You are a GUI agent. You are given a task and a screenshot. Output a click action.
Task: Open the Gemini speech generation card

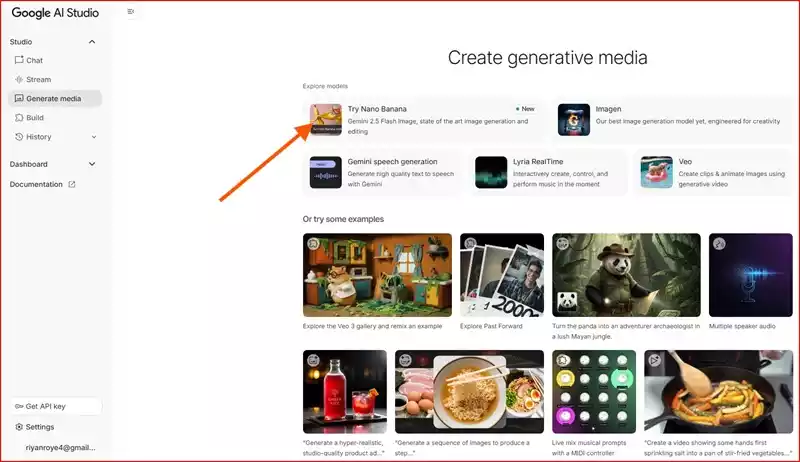pos(383,173)
